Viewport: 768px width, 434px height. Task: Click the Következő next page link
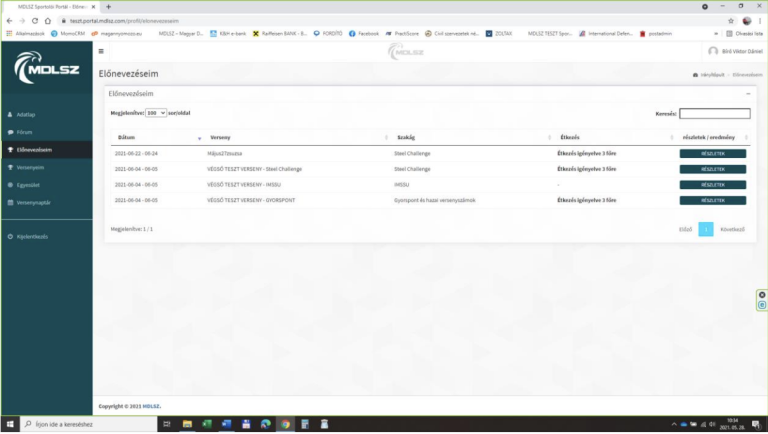pos(732,229)
